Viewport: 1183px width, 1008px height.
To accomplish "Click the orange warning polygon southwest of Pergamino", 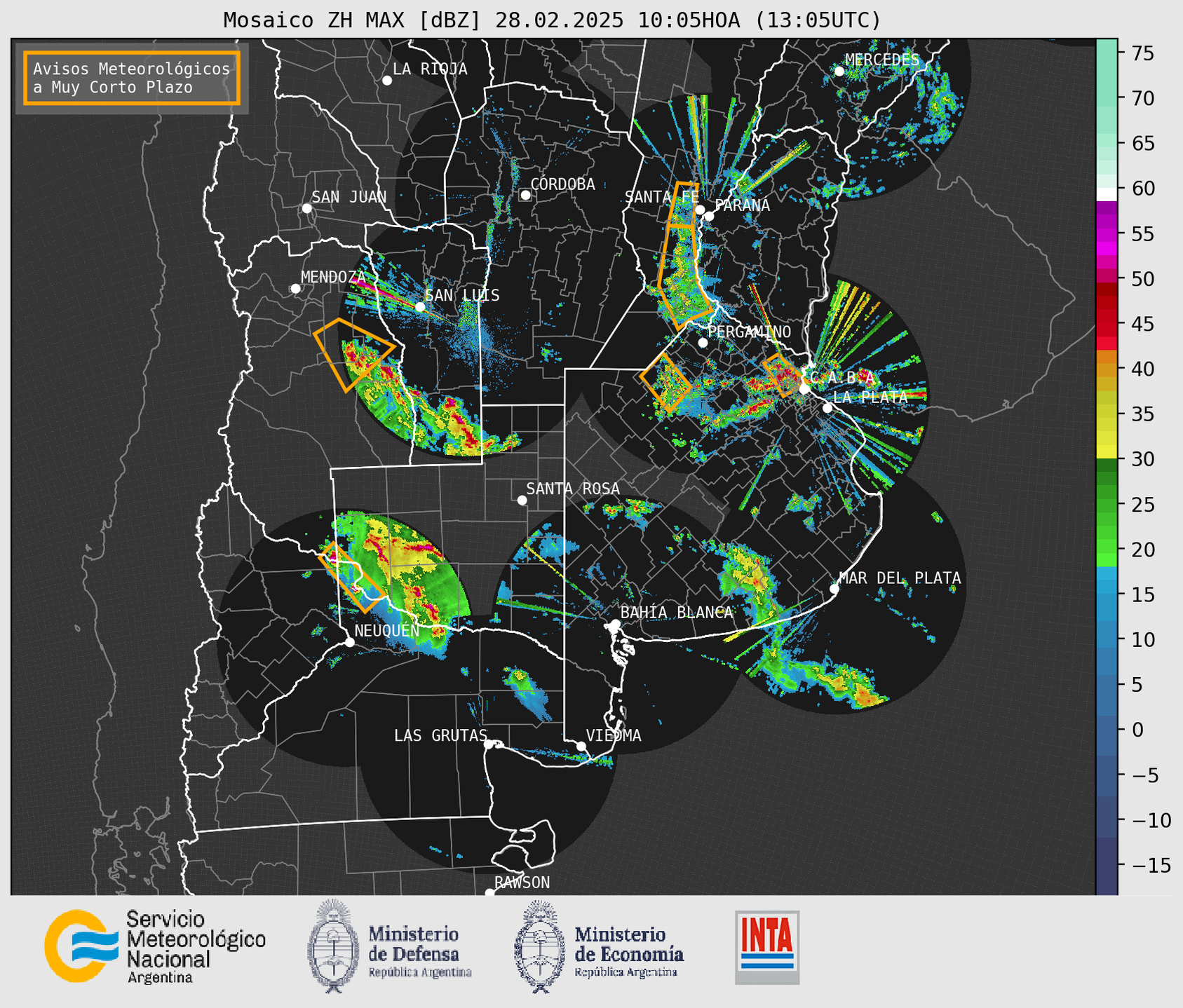I will (x=666, y=382).
